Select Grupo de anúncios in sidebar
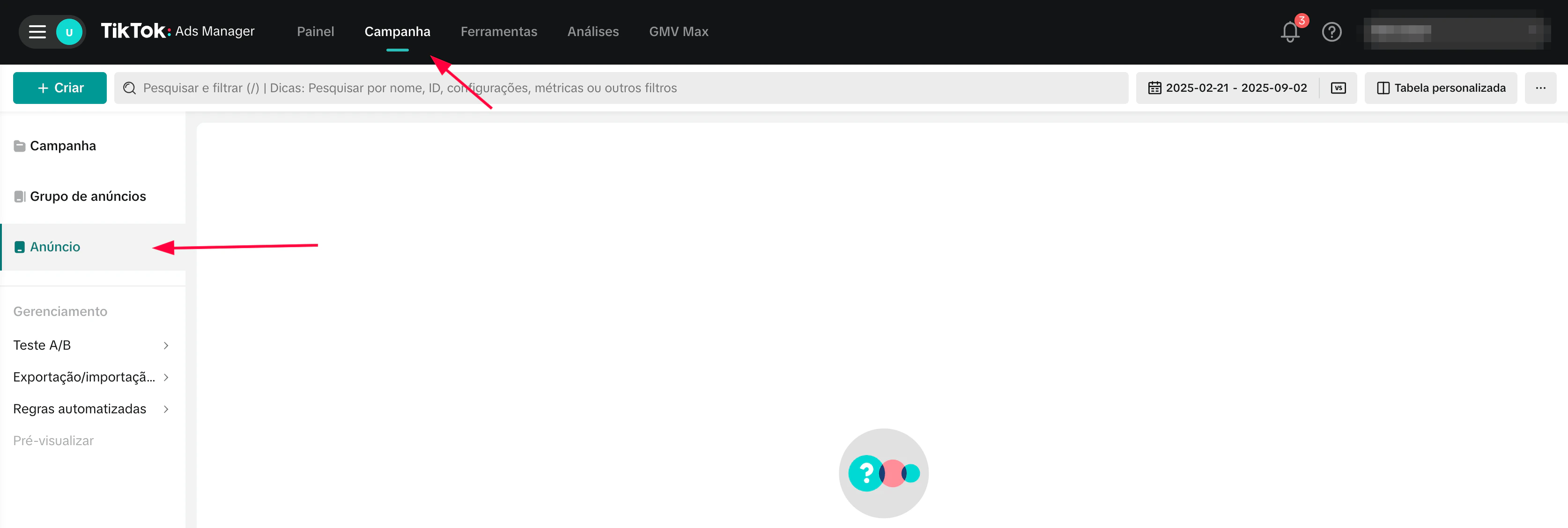The image size is (1568, 528). point(88,197)
